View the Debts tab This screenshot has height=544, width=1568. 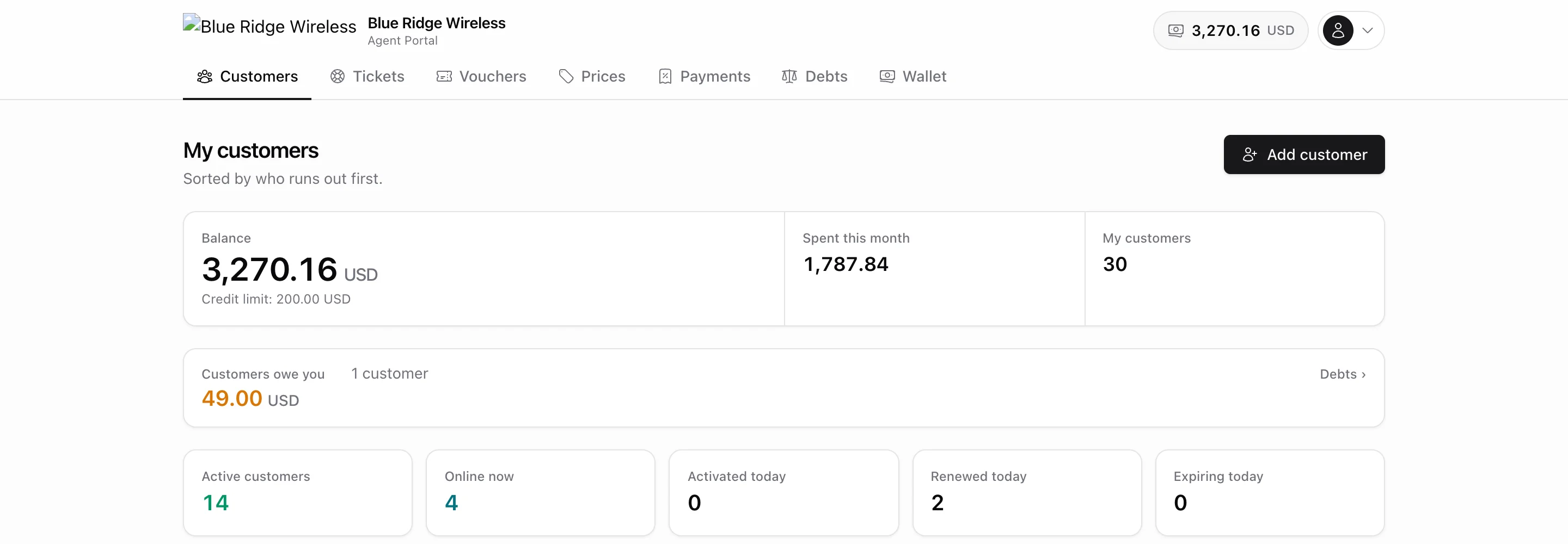point(814,77)
